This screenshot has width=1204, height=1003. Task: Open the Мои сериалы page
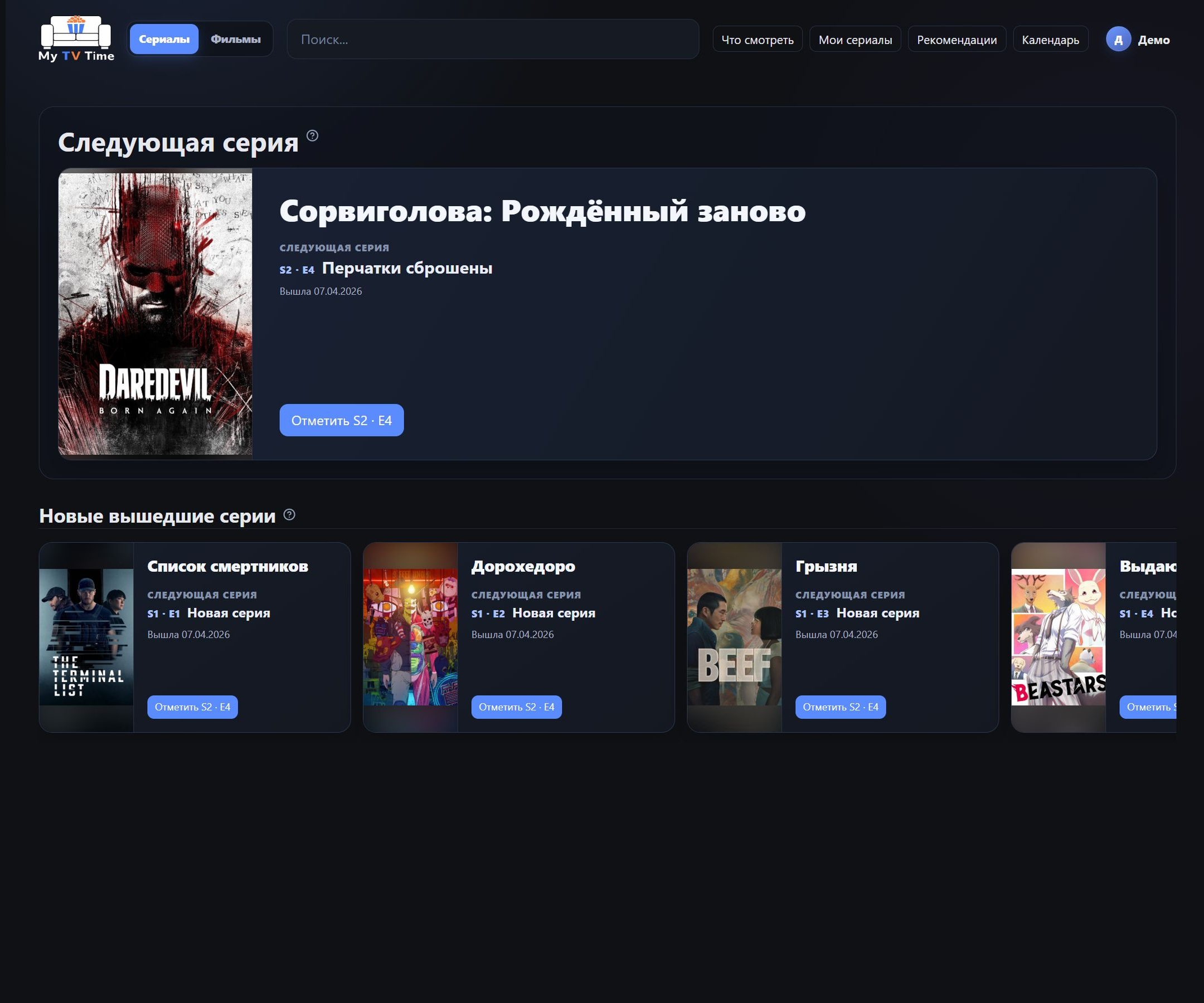(x=855, y=40)
